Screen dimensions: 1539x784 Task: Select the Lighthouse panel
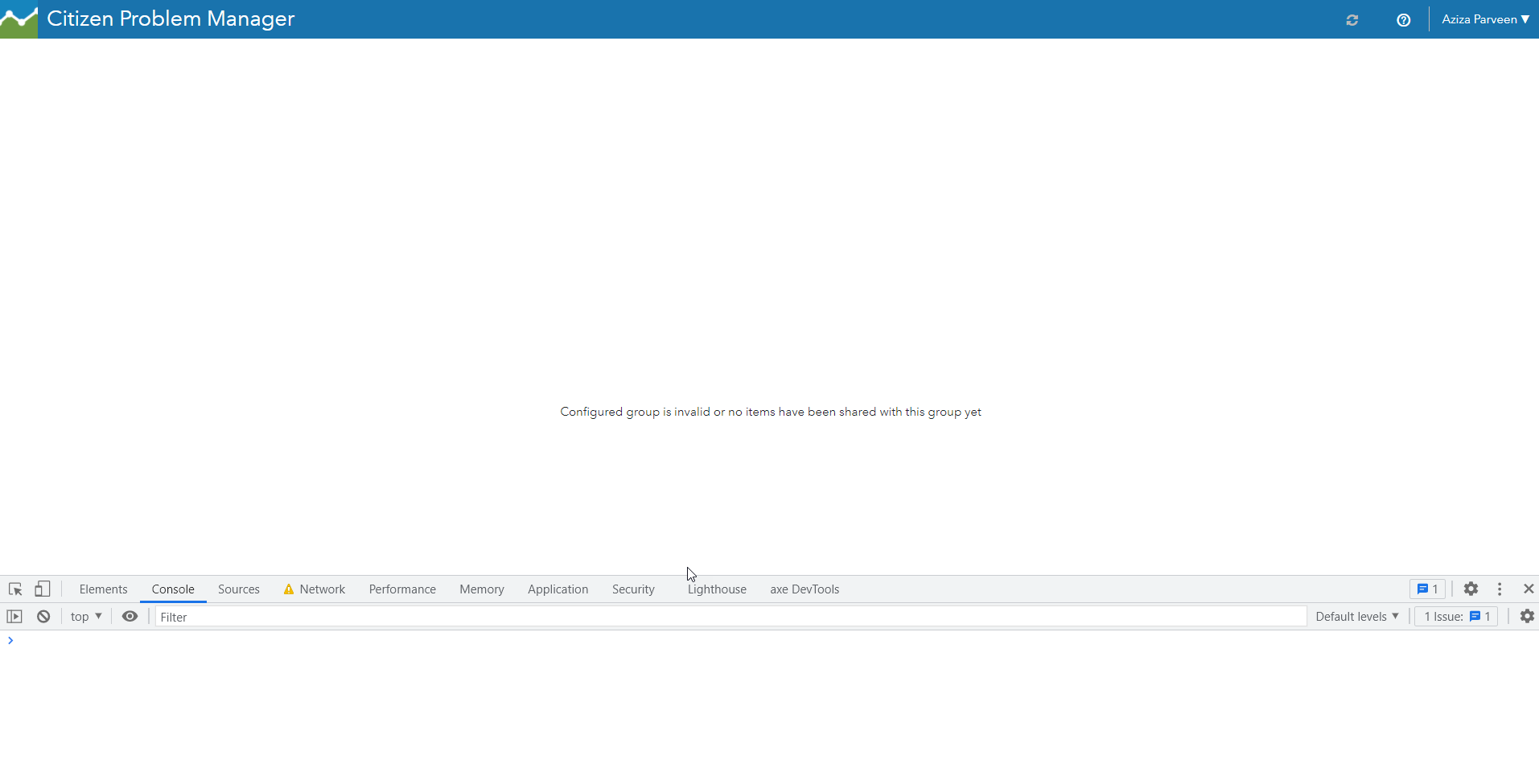pyautogui.click(x=716, y=589)
